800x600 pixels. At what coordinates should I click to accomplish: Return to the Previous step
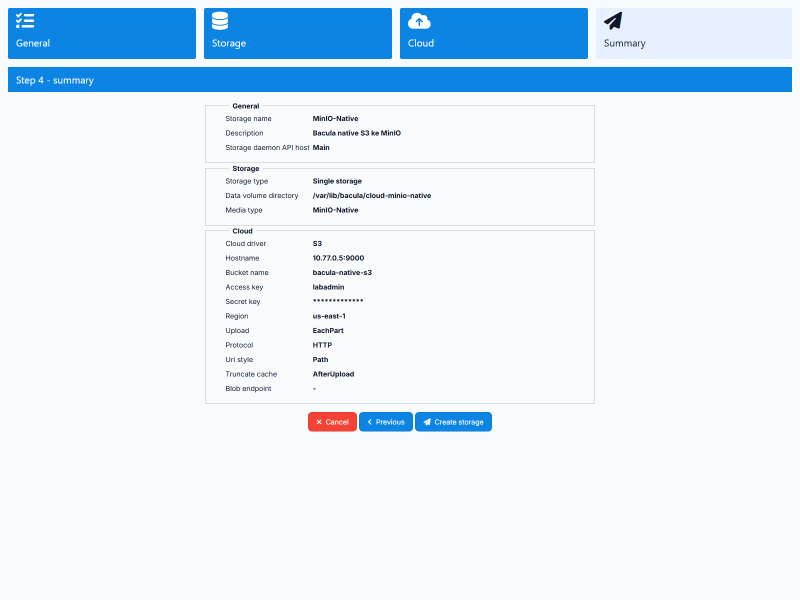coord(386,422)
